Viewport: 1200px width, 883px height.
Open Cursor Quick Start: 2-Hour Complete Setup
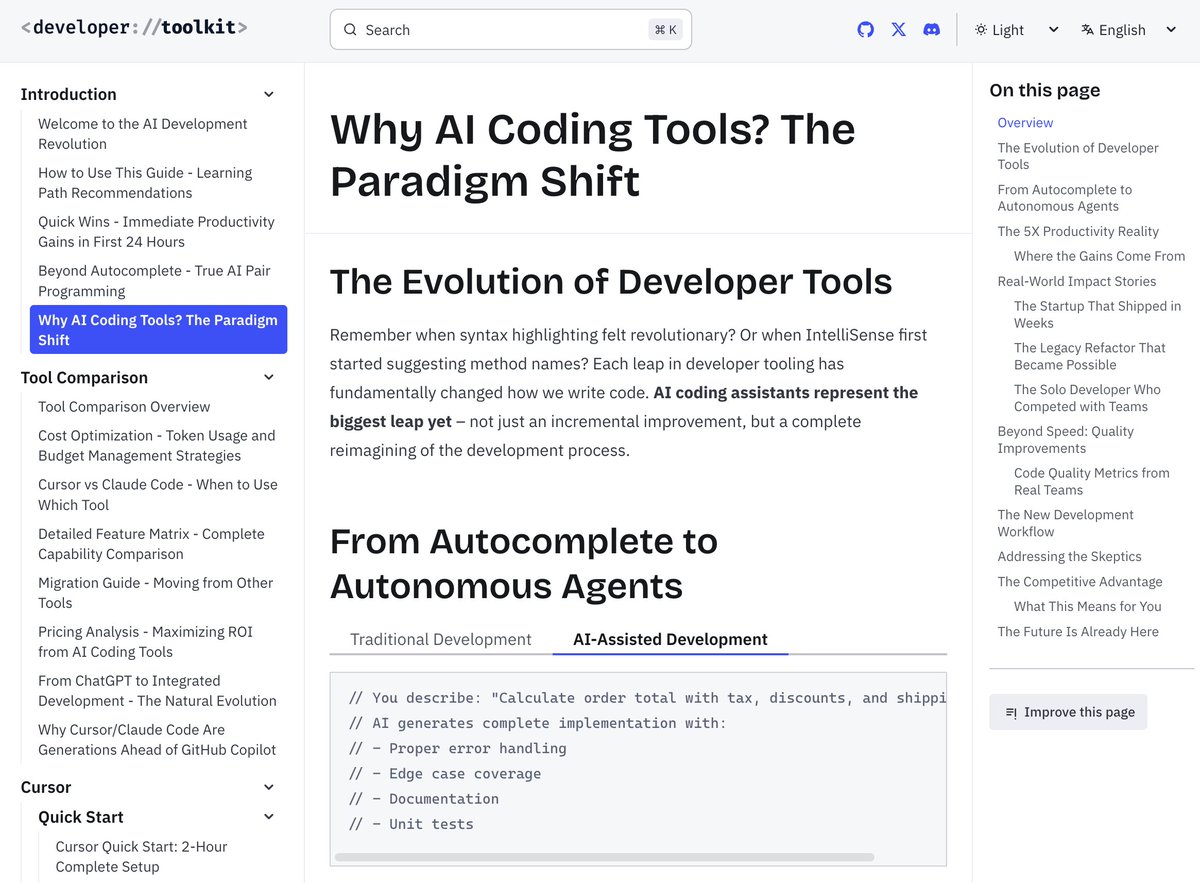(141, 857)
